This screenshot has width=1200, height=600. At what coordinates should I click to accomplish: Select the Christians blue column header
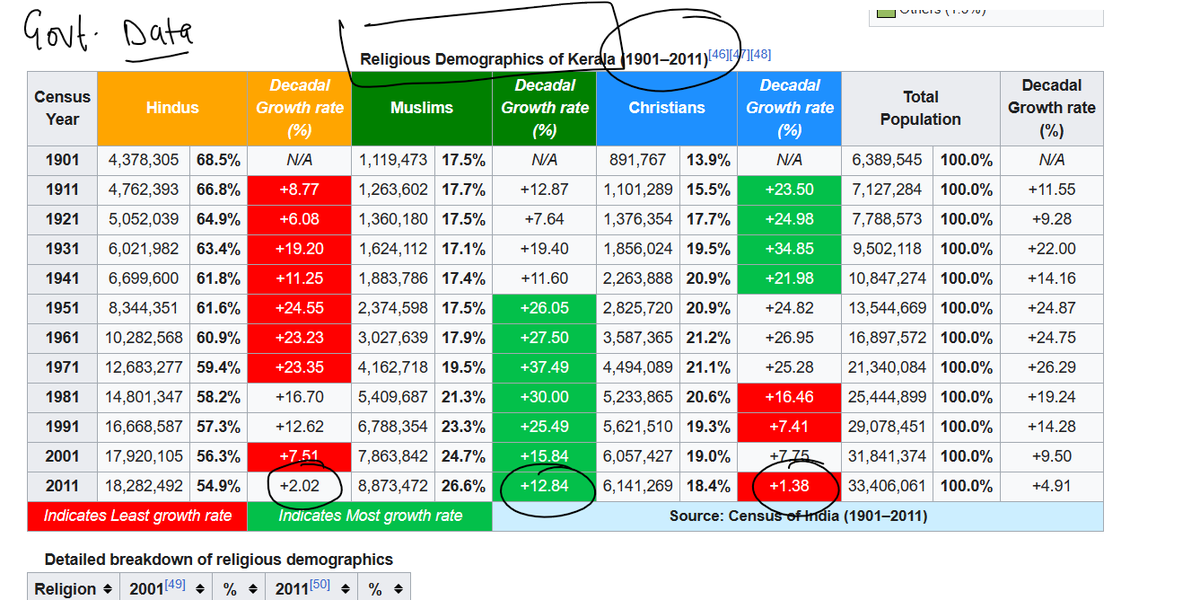[666, 108]
